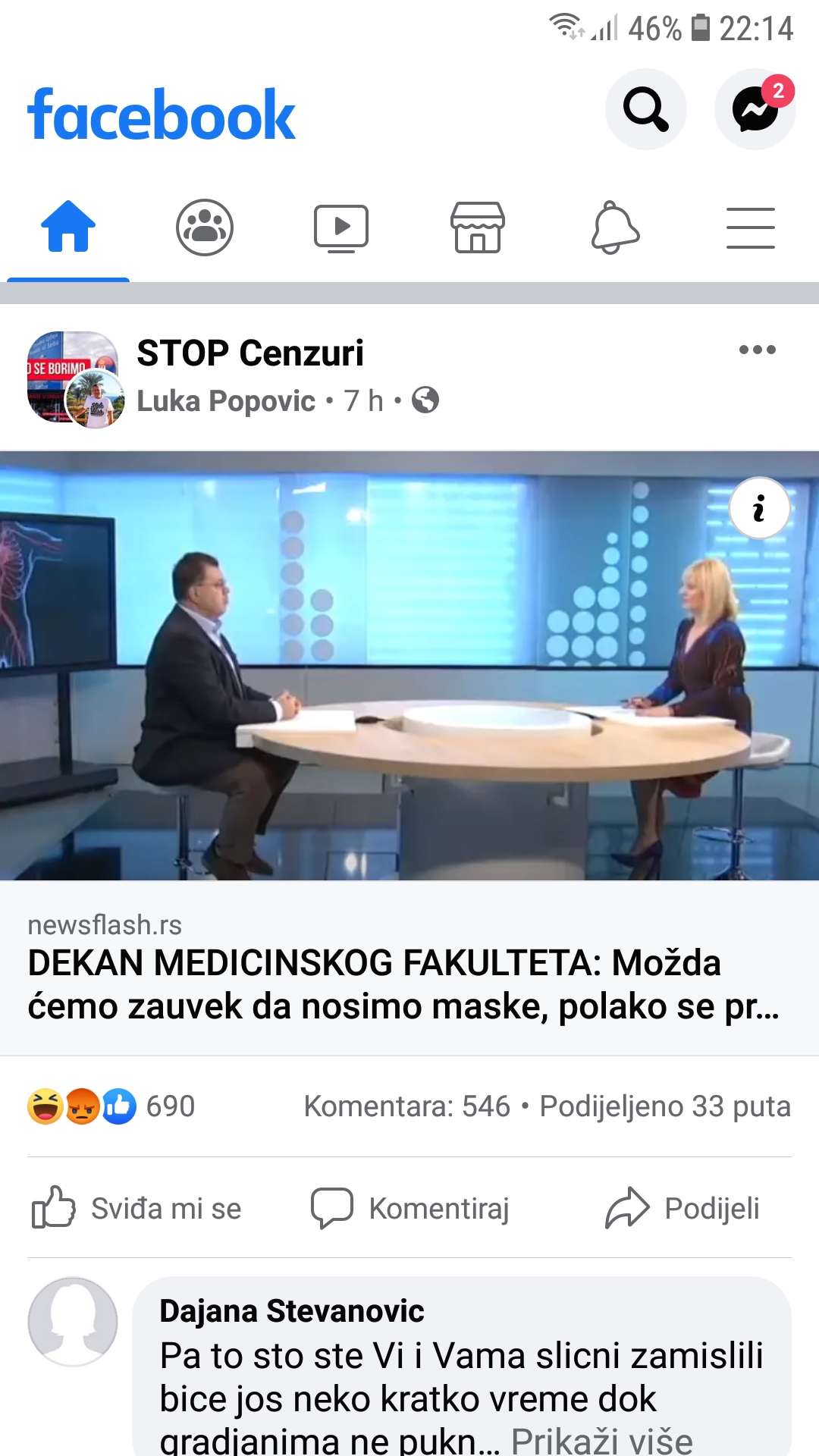This screenshot has height=1456, width=819.
Task: Expand comment with Prikaži više
Action: [602, 1440]
